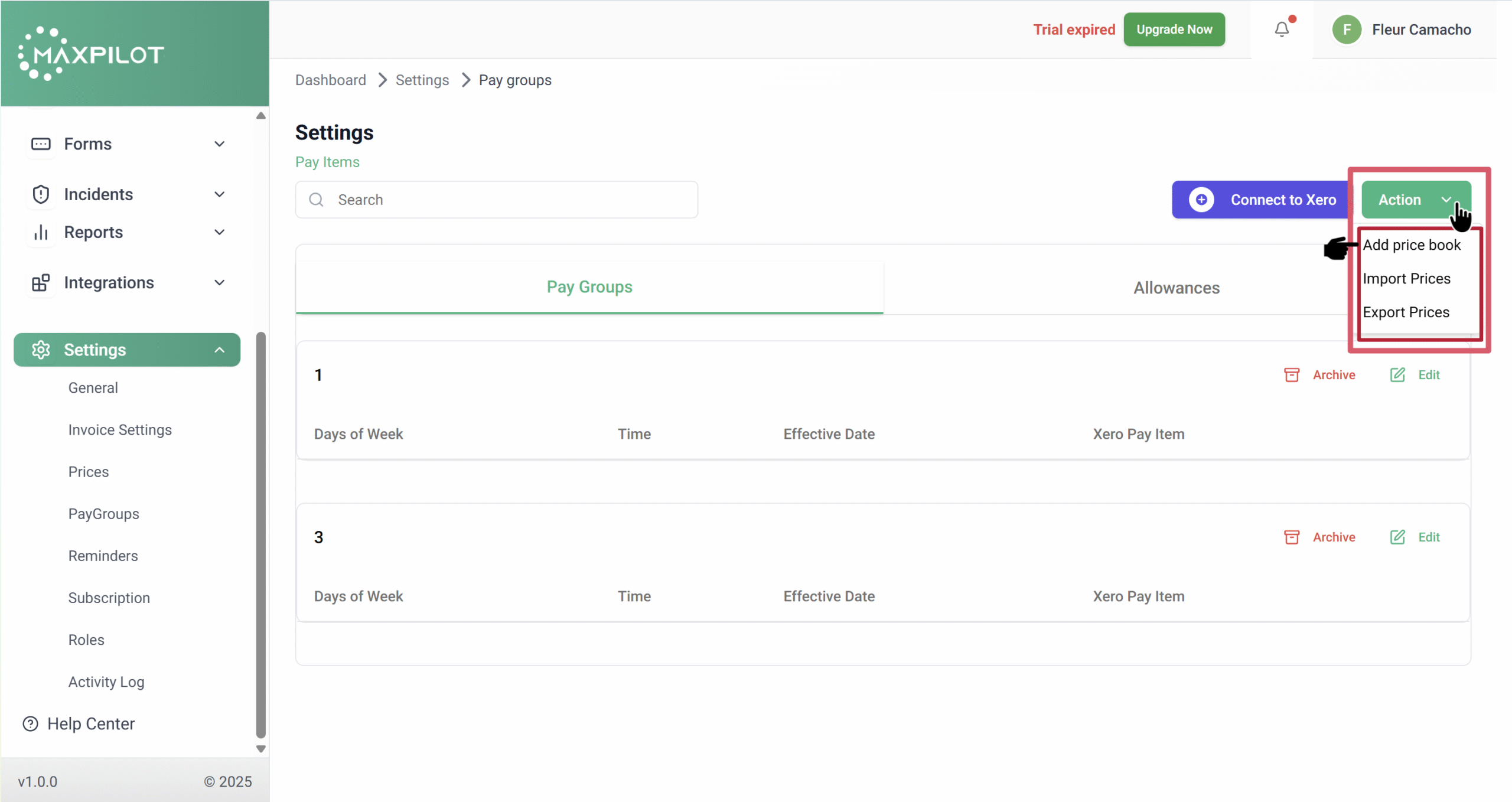Click the user avatar for Fleur Camacho
The width and height of the screenshot is (1512, 802).
1347,30
